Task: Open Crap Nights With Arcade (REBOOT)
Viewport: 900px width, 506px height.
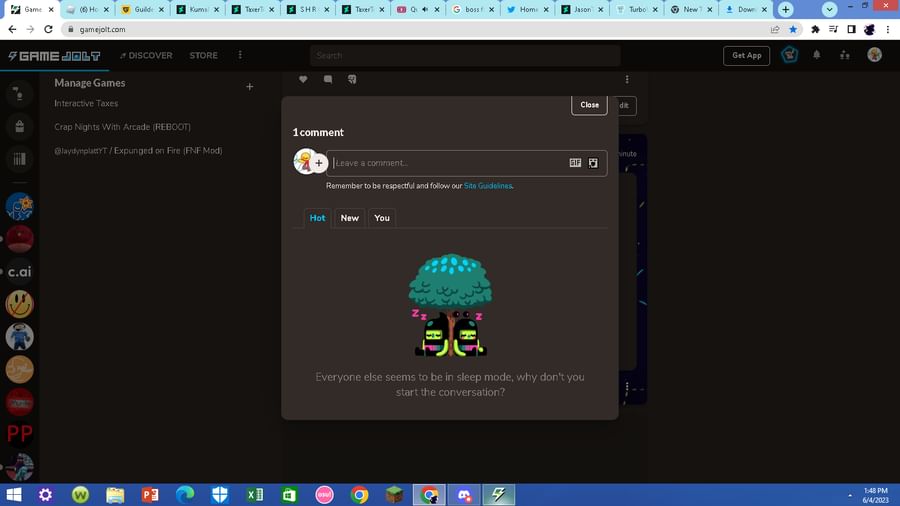Action: point(122,127)
